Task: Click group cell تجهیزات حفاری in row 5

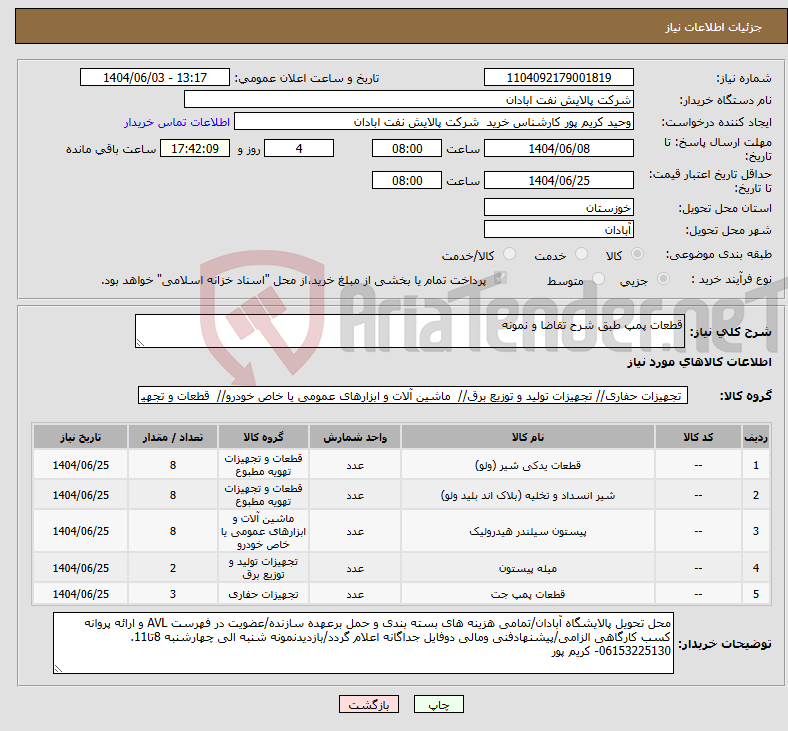Action: [263, 594]
